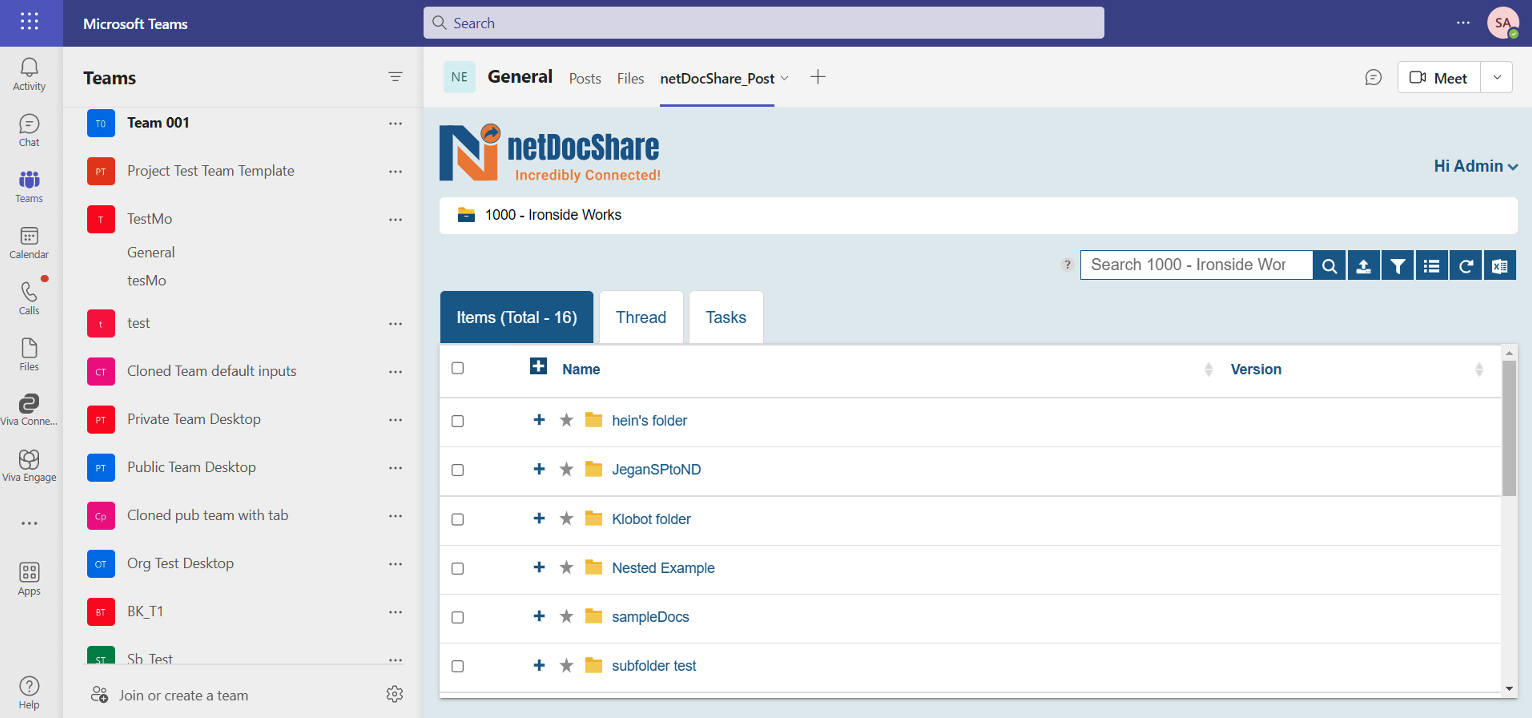
Task: Open the hein's folder link
Action: click(650, 421)
